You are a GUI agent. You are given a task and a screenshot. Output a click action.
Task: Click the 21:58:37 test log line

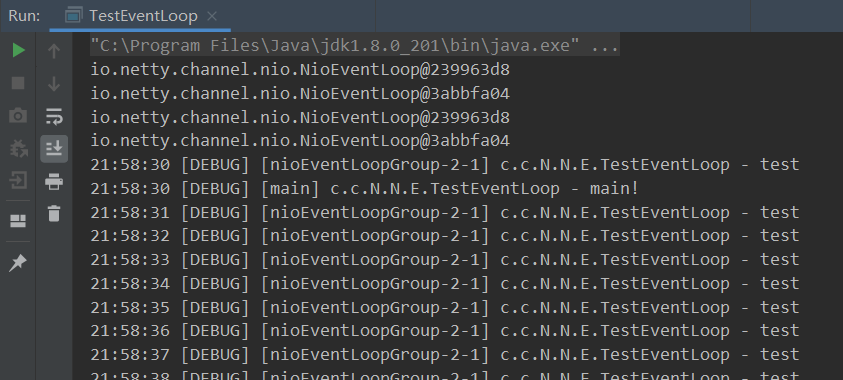pyautogui.click(x=445, y=354)
